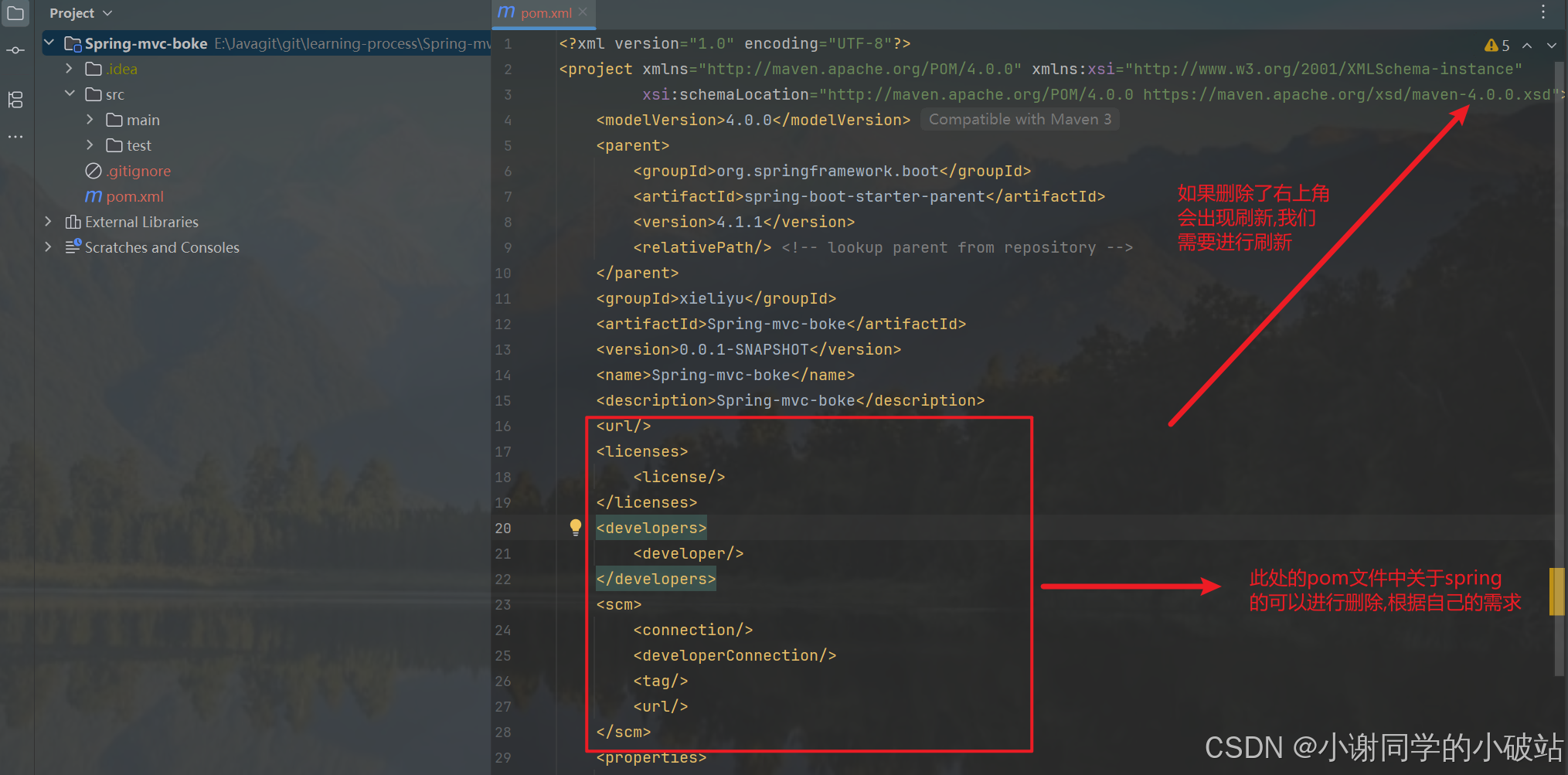The height and width of the screenshot is (775, 1568).
Task: Open the Project tool window folder icon
Action: click(15, 13)
